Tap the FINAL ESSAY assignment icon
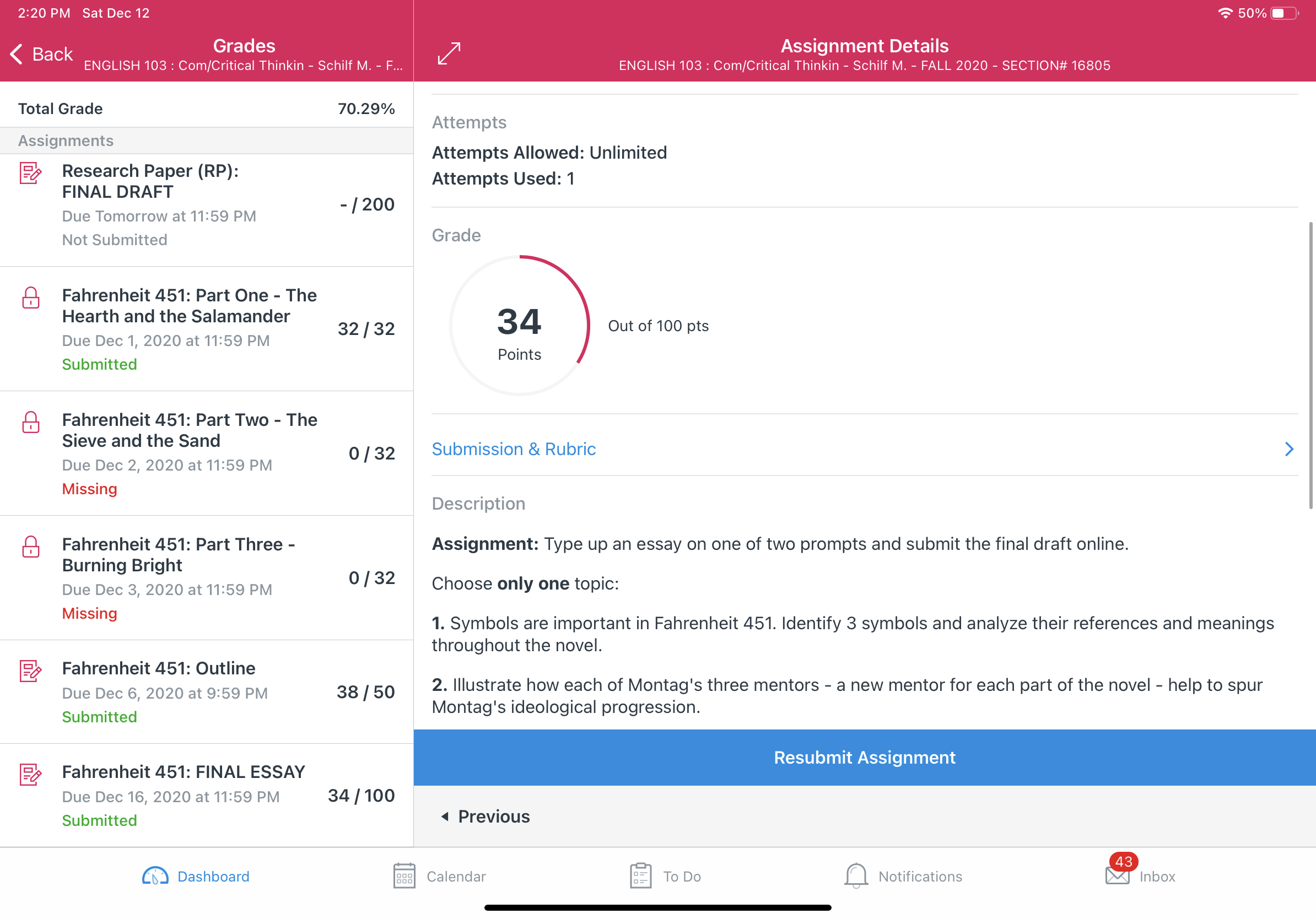This screenshot has height=919, width=1316. [x=30, y=774]
